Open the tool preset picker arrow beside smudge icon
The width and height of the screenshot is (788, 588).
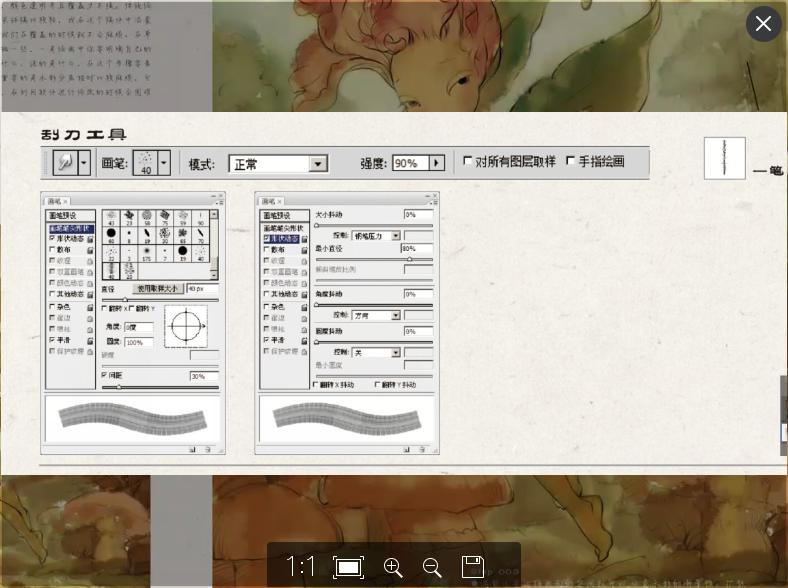pyautogui.click(x=84, y=162)
